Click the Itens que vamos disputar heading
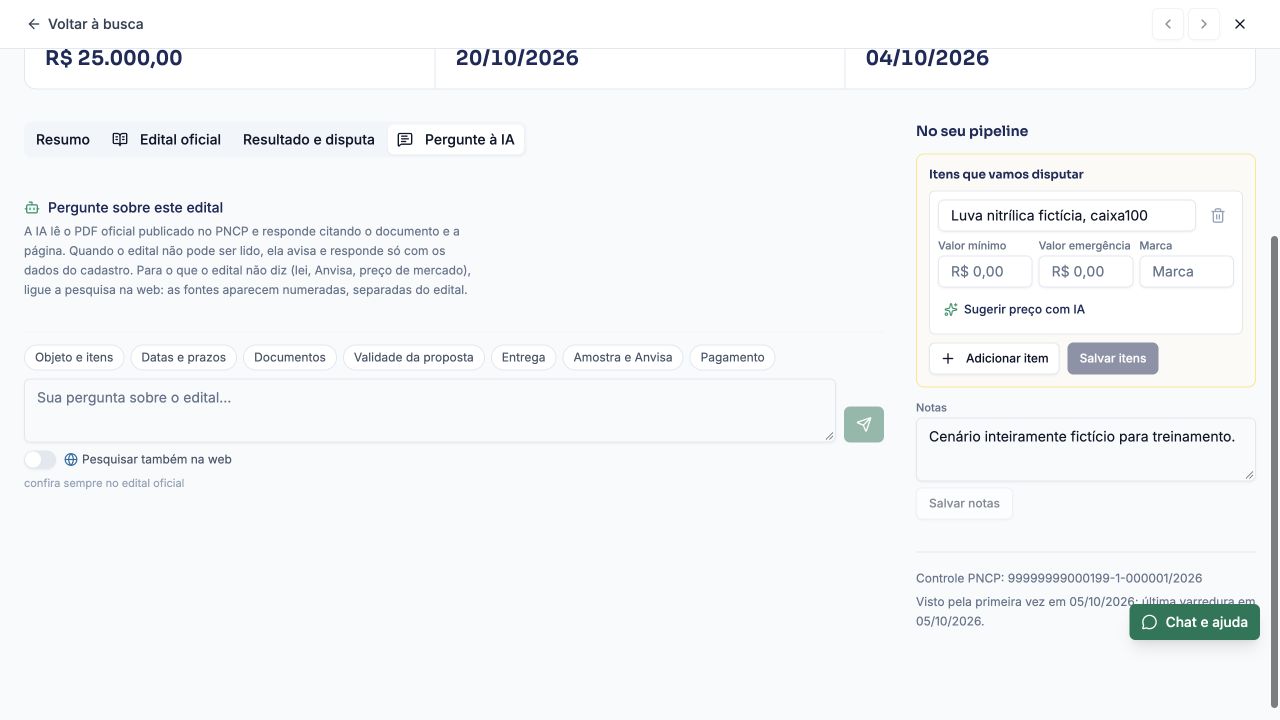 [x=1006, y=174]
